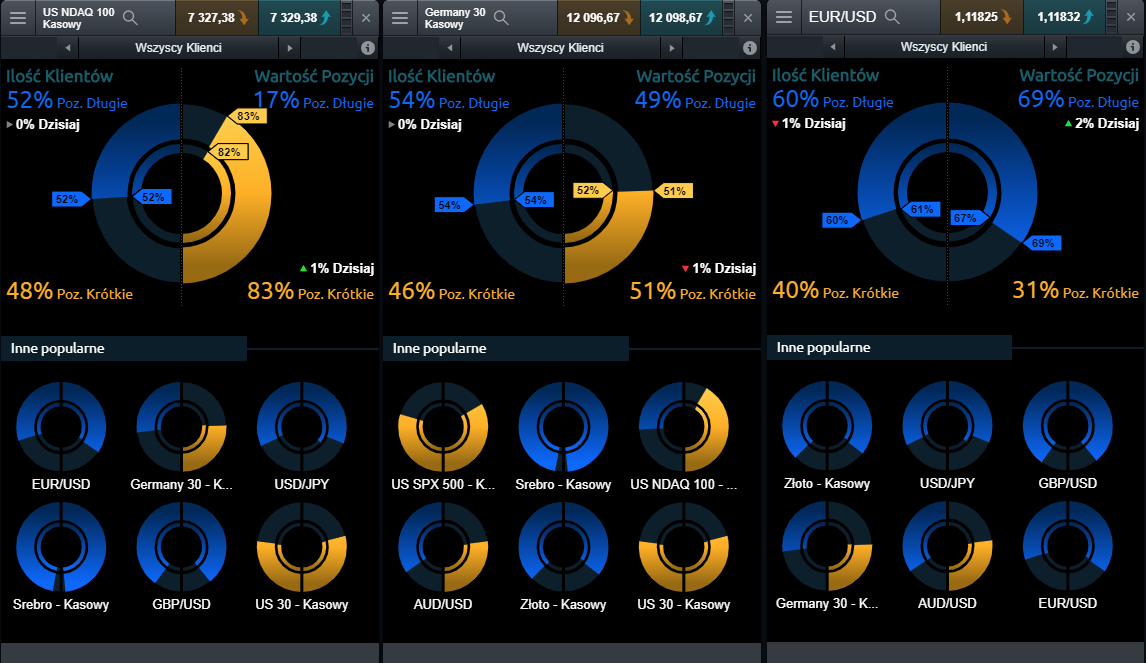Screen dimensions: 1146x663
Task: Click sell price 7 327,38 for US NDAQ 100
Action: point(215,17)
